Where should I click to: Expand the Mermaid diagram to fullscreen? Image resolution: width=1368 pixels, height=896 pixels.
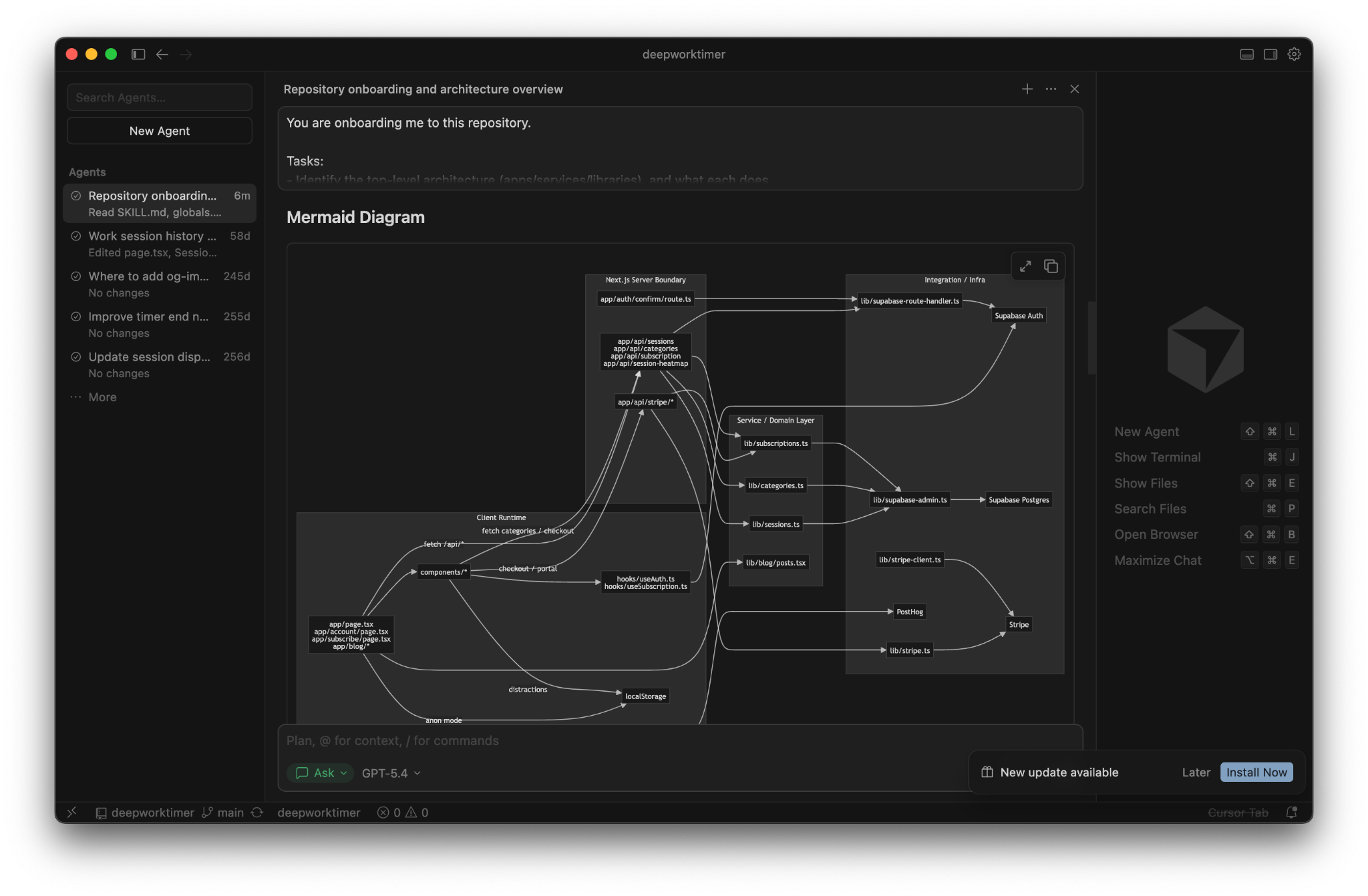1025,266
